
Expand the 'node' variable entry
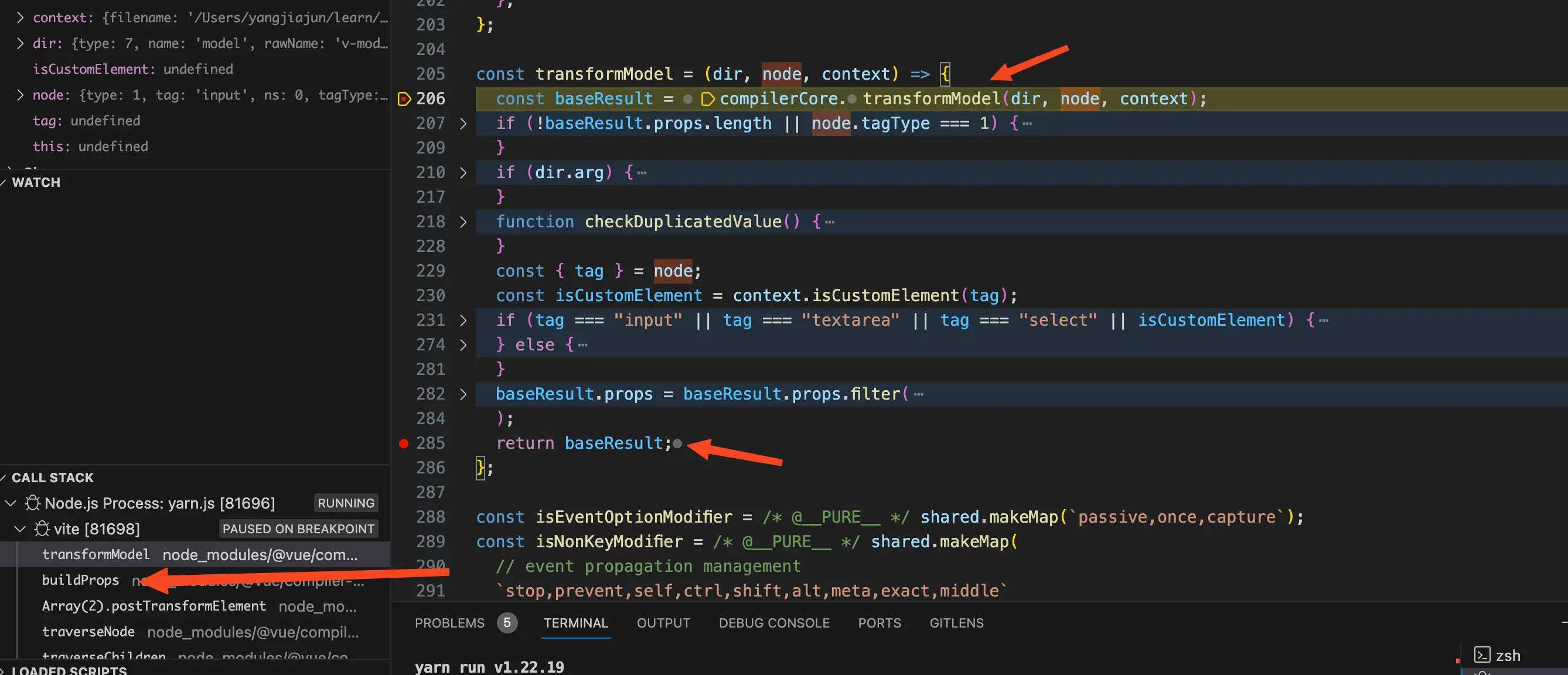tap(20, 95)
